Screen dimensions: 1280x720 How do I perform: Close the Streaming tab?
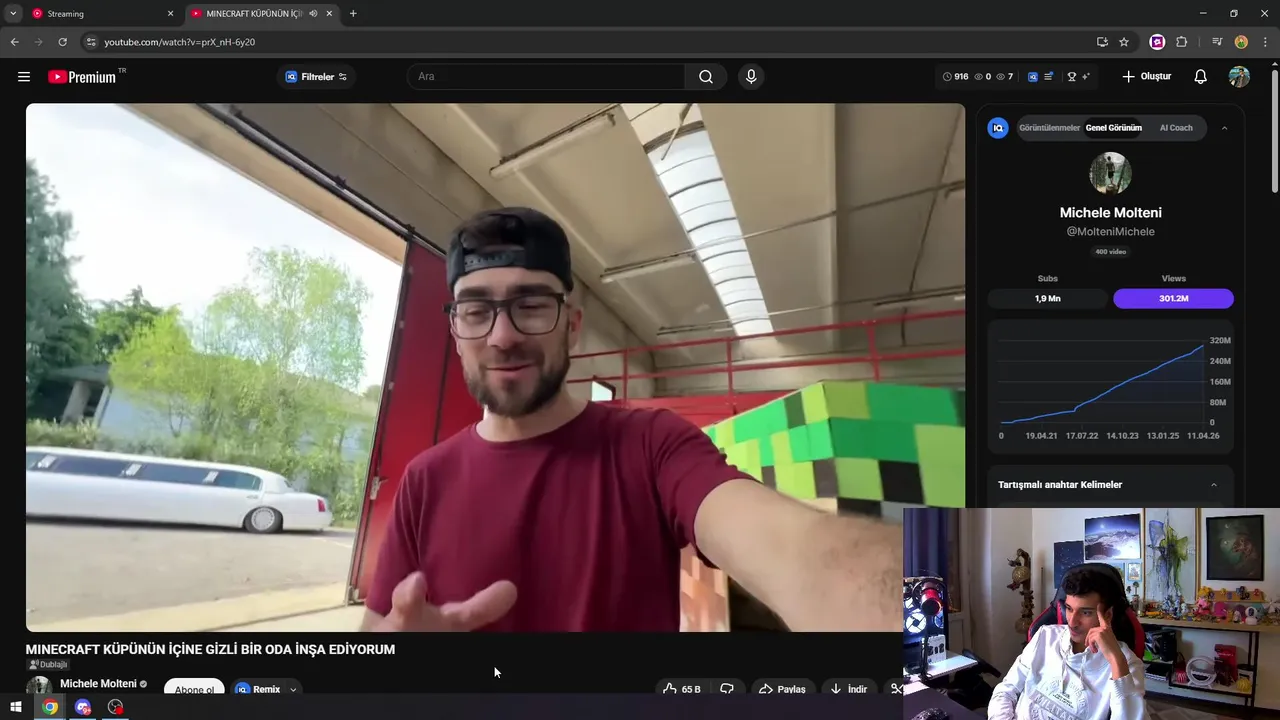click(x=170, y=14)
